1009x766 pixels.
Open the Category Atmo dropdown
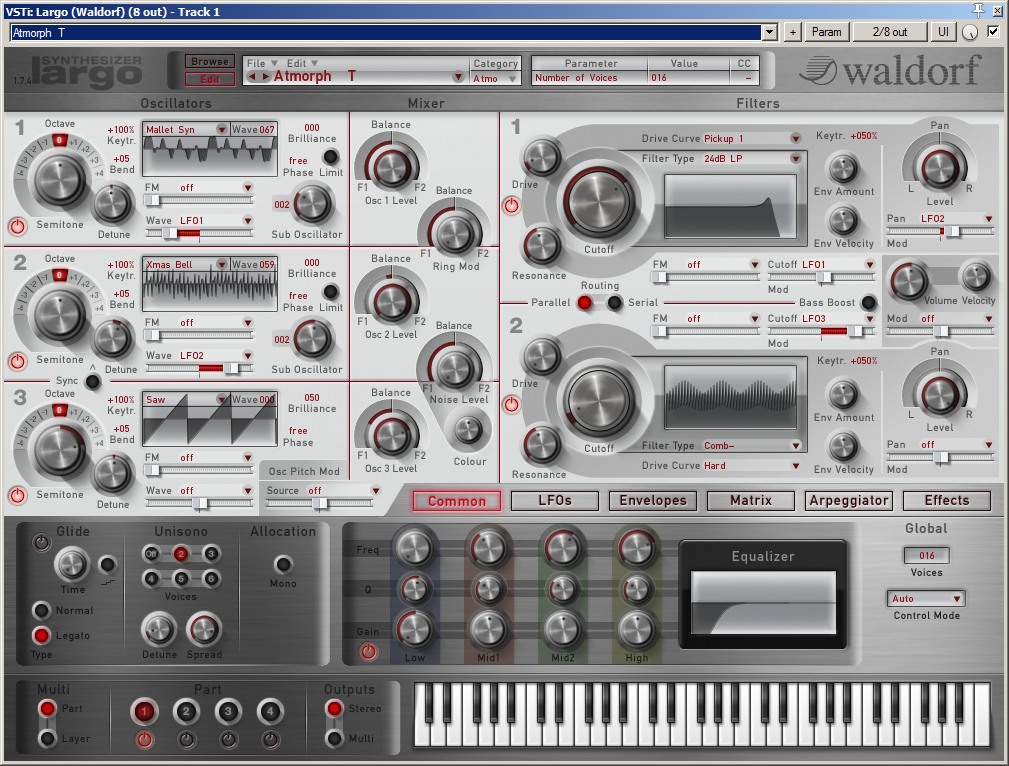tap(495, 79)
